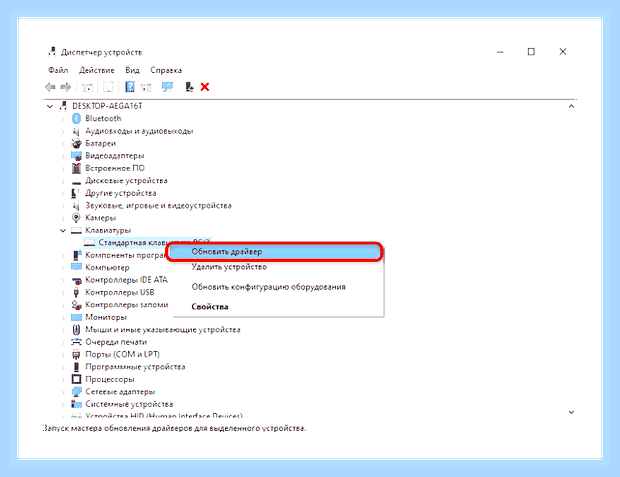620x477 pixels.
Task: Select the Клавиатуры label
Action: coord(108,230)
